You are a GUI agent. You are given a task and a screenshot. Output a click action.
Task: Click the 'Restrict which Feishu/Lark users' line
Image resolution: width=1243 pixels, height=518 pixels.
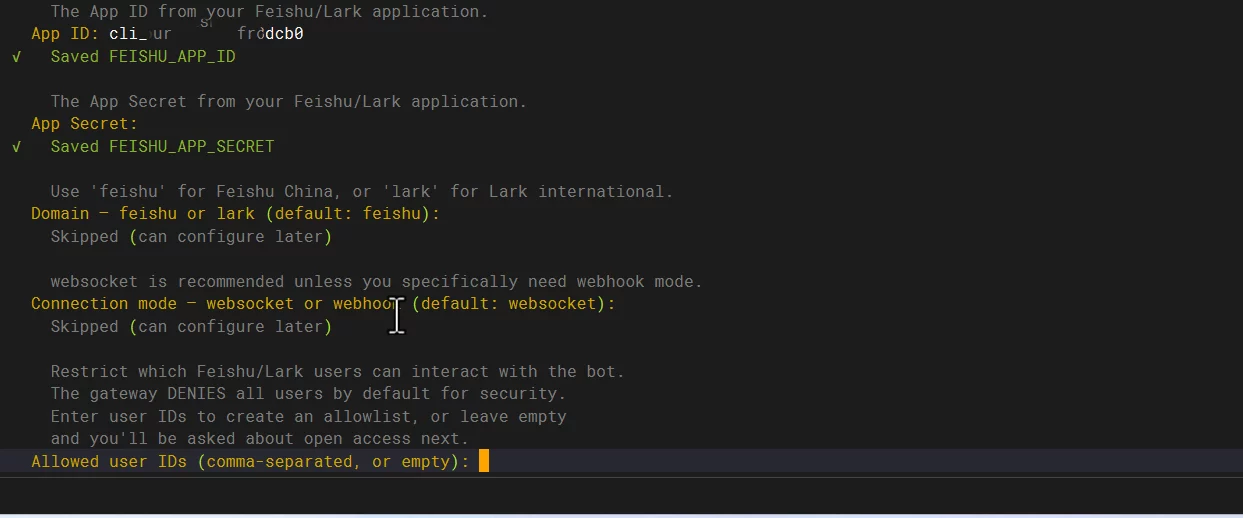click(x=337, y=372)
